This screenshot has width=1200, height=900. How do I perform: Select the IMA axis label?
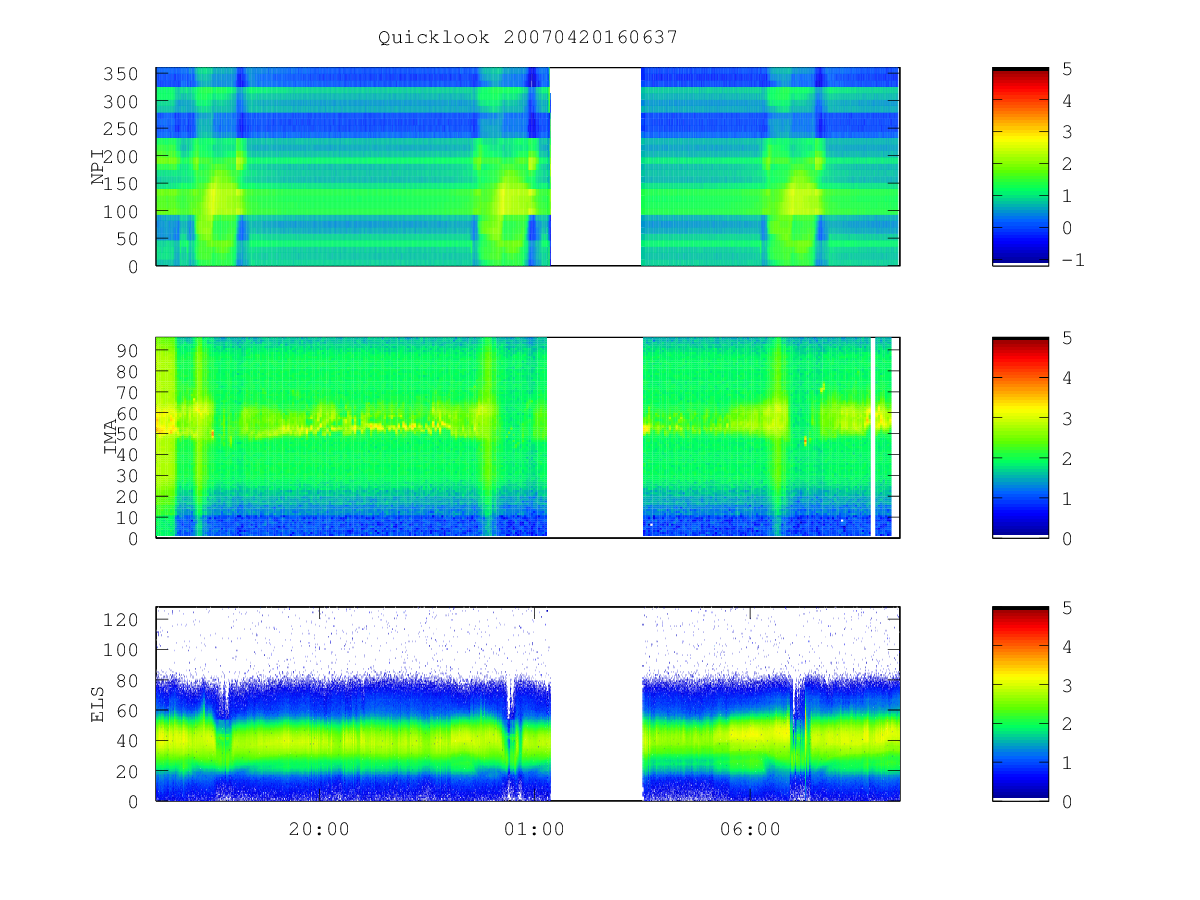coord(110,438)
